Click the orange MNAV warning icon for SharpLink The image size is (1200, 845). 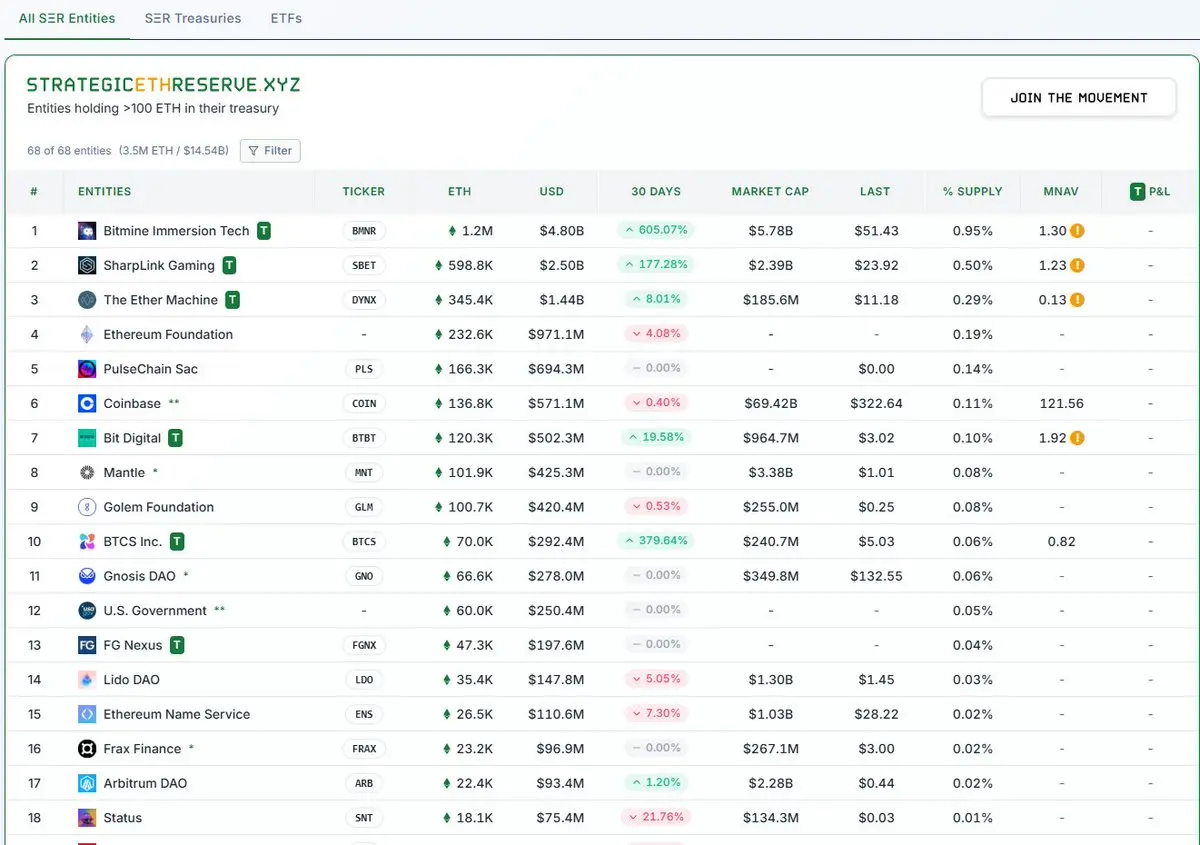(1078, 266)
